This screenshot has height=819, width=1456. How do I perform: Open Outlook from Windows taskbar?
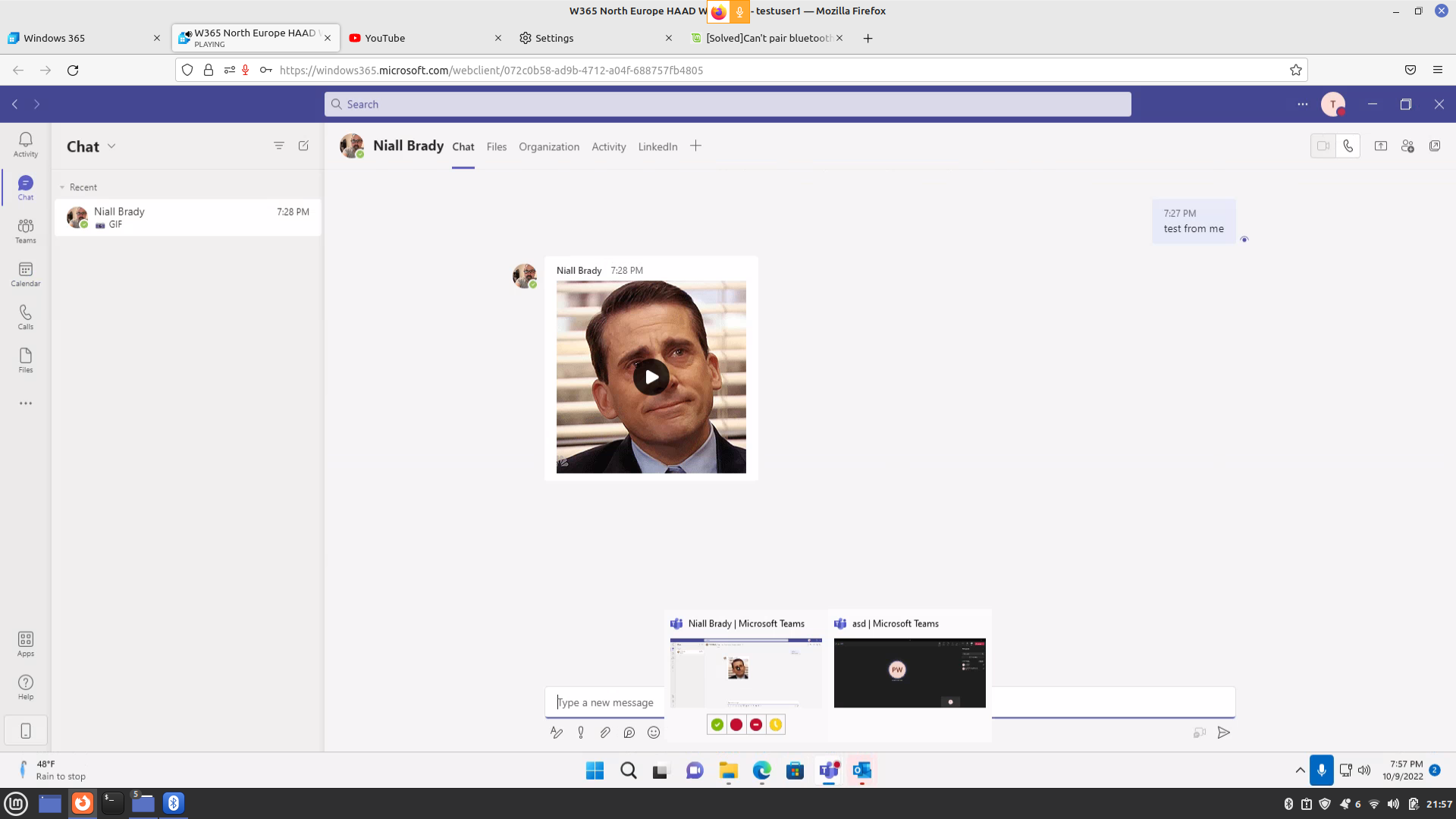tap(861, 770)
